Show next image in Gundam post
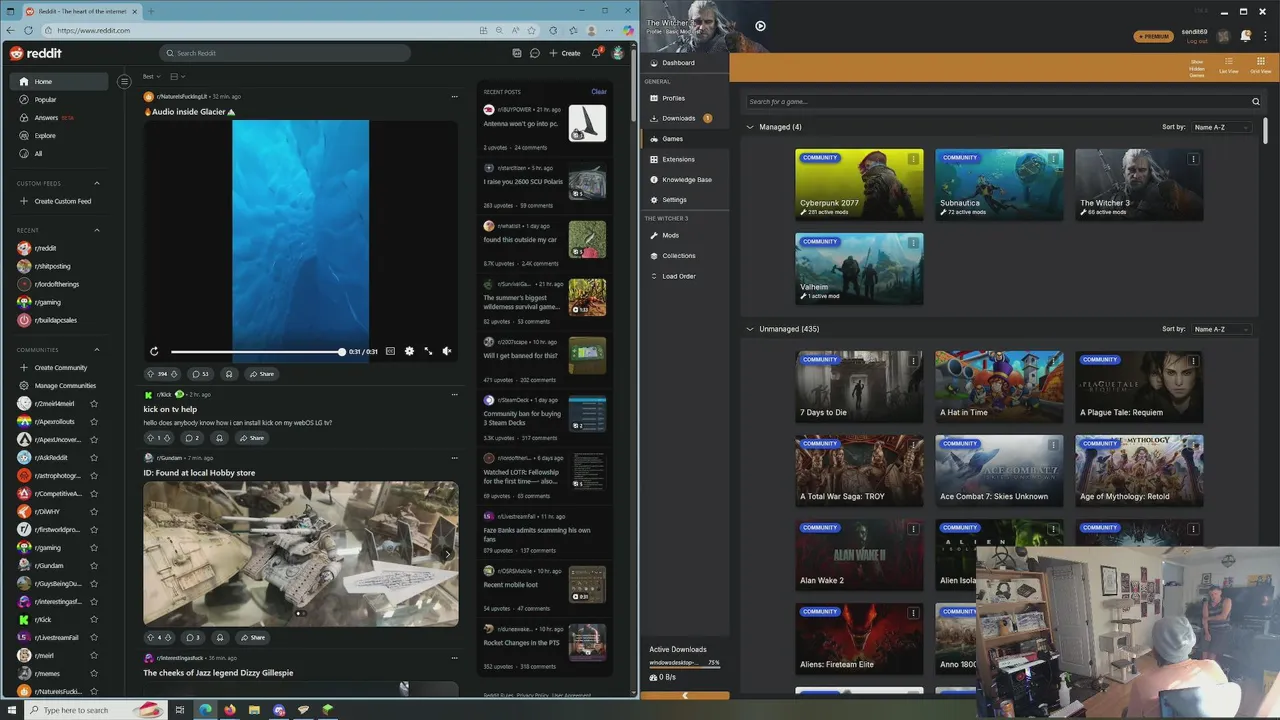This screenshot has width=1280, height=720. (447, 554)
